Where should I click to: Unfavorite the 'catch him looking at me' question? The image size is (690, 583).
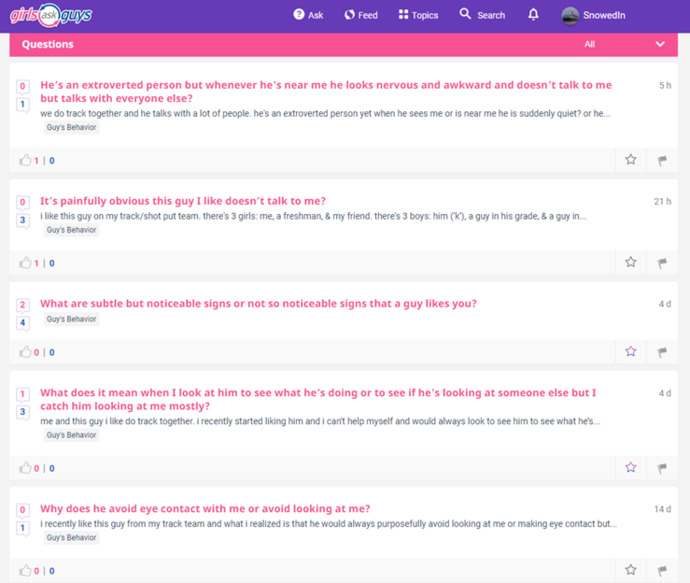[631, 467]
